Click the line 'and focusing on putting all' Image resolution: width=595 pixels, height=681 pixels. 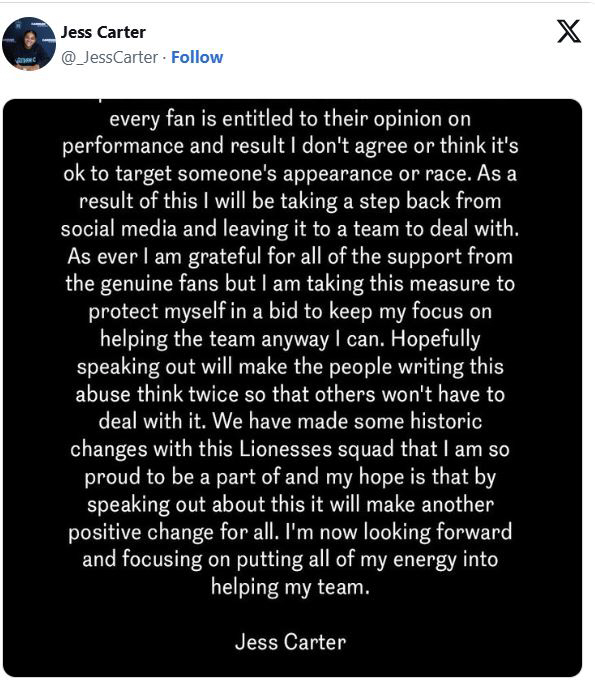290,559
